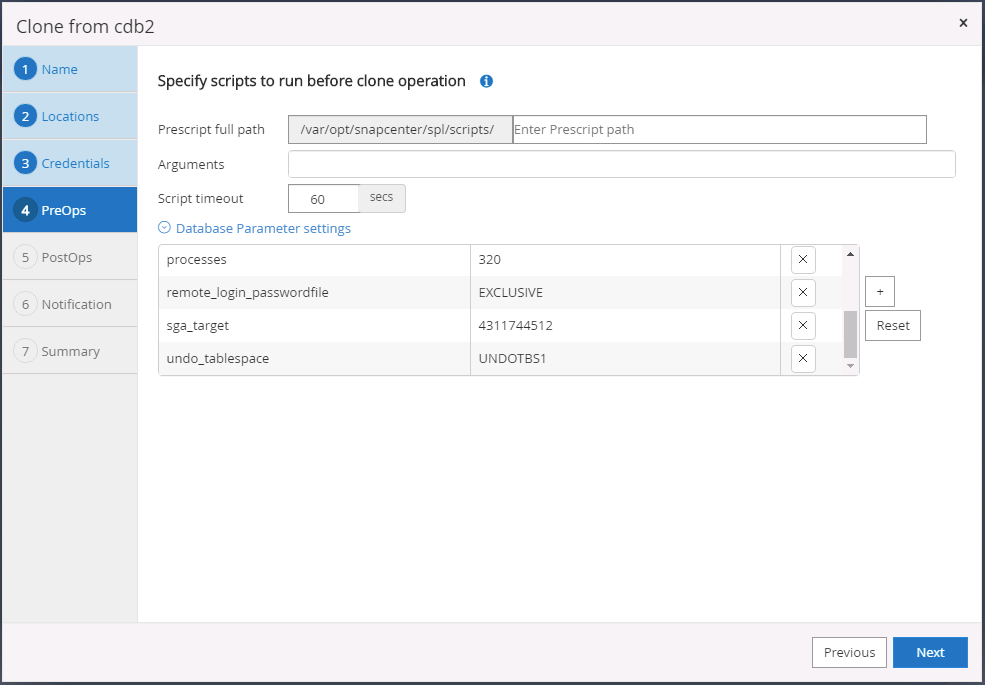Click the Script timeout value field

pos(323,199)
